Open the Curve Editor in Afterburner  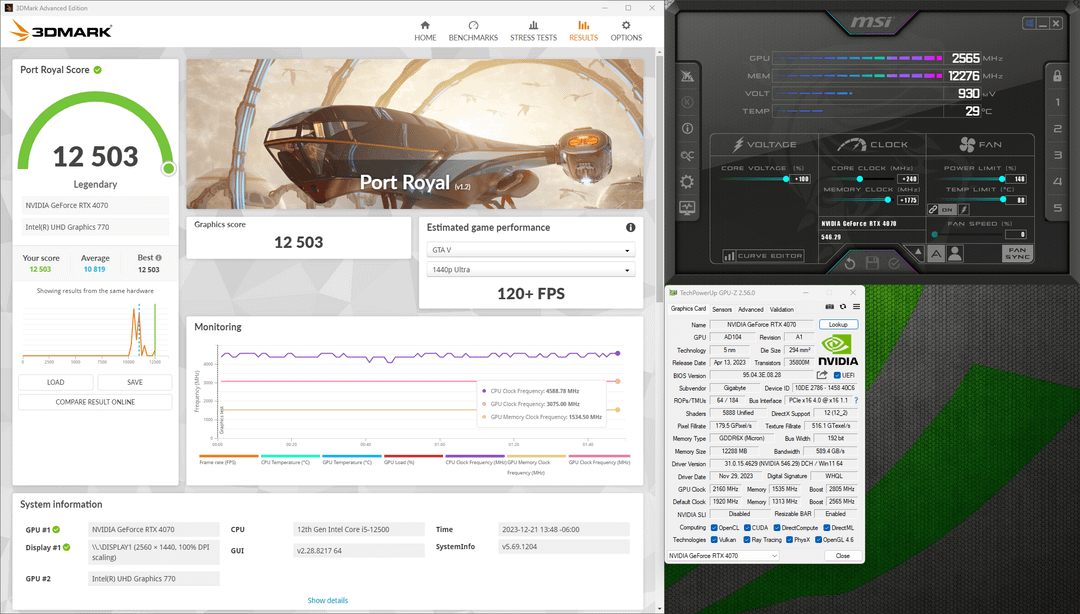click(x=763, y=256)
